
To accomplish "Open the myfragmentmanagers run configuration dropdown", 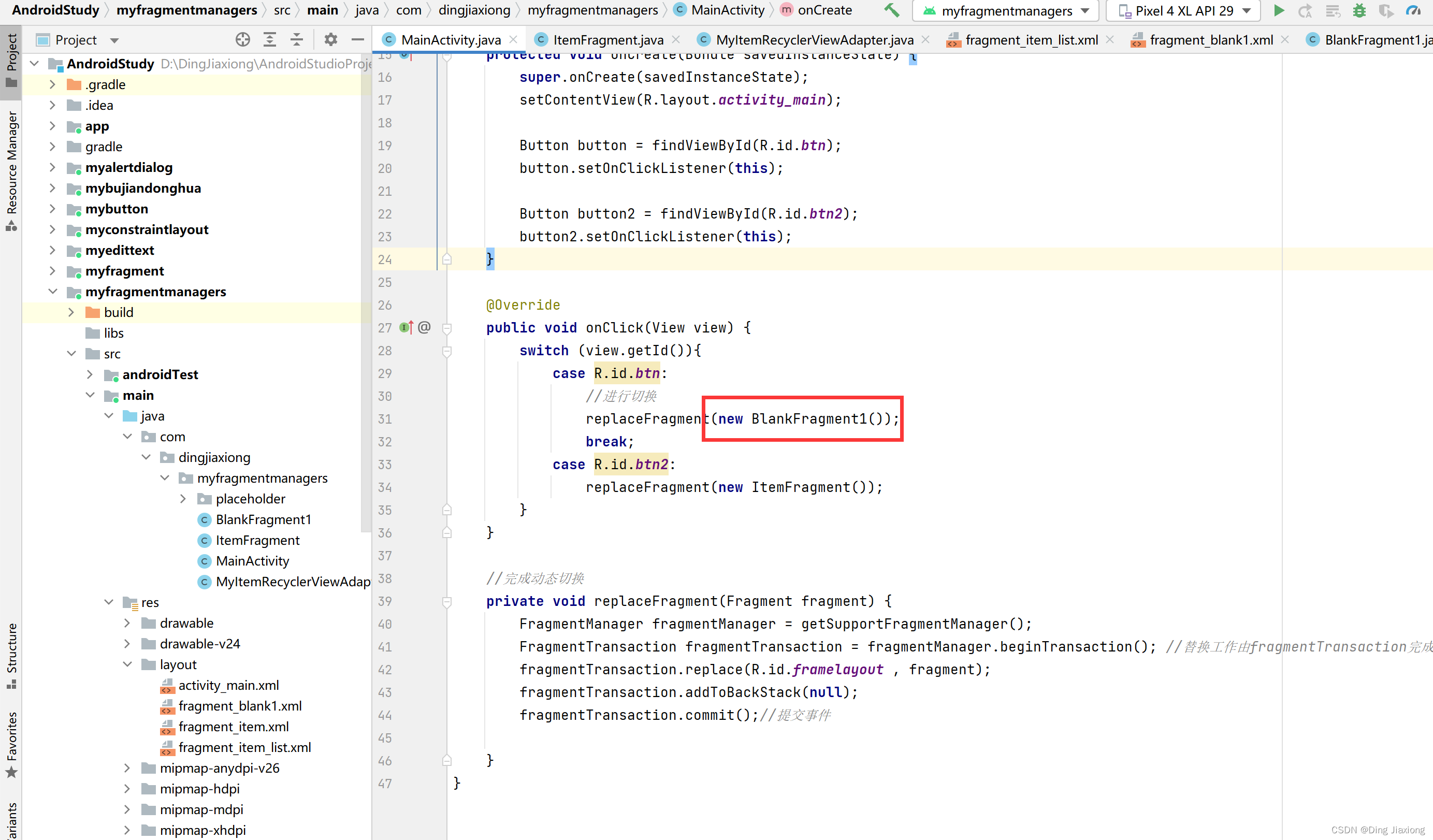I will pos(1005,10).
